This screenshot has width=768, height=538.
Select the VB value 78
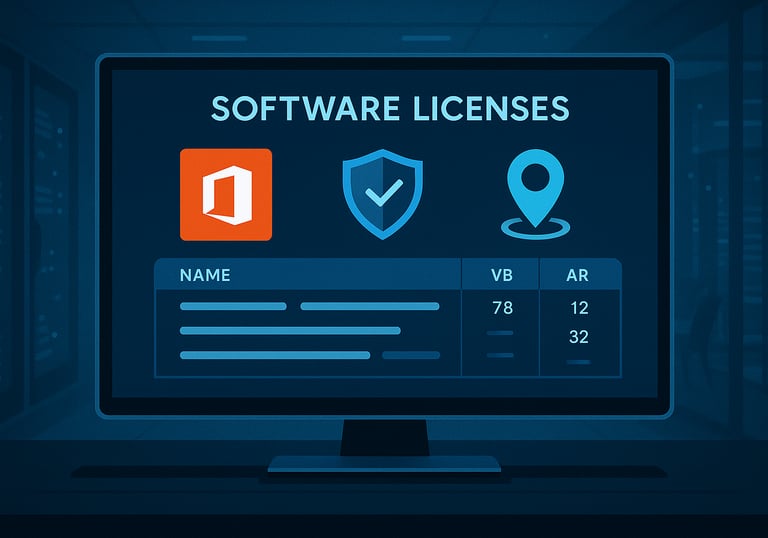(503, 308)
